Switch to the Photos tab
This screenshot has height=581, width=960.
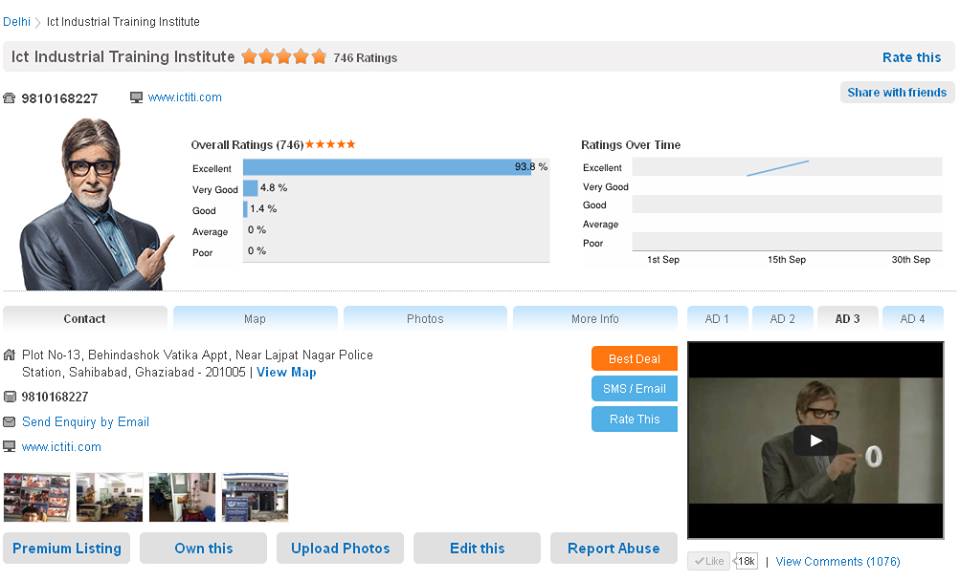coord(425,318)
